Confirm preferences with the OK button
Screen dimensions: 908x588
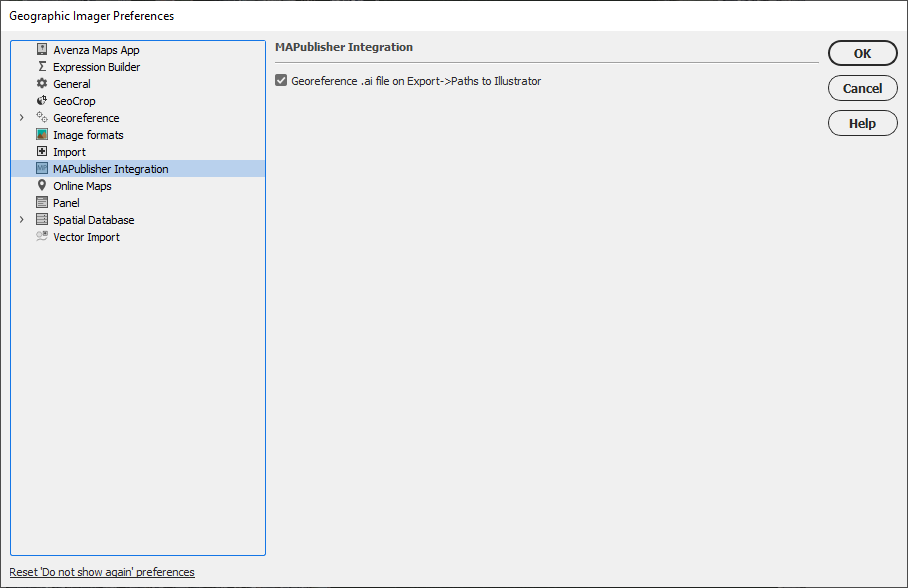point(862,53)
